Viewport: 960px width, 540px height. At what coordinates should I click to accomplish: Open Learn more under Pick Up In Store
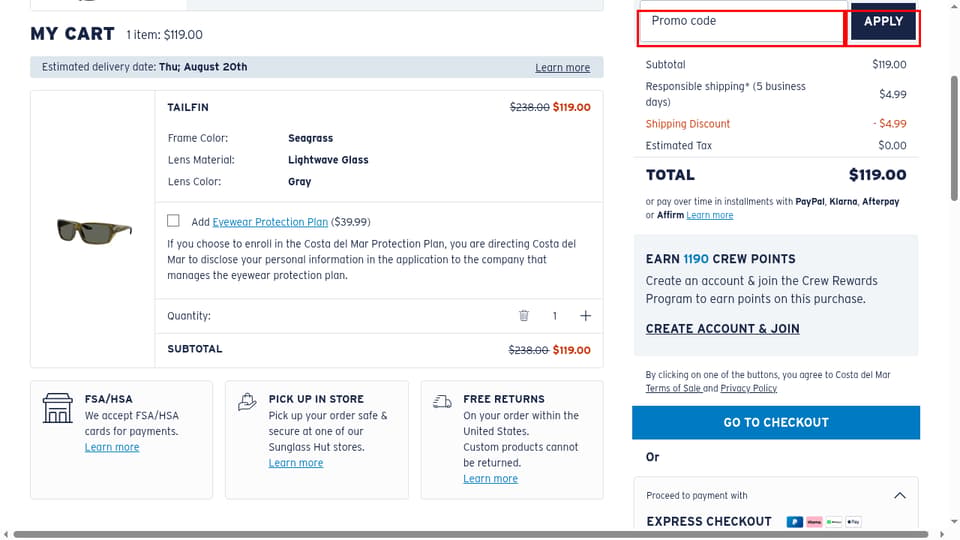tap(296, 463)
